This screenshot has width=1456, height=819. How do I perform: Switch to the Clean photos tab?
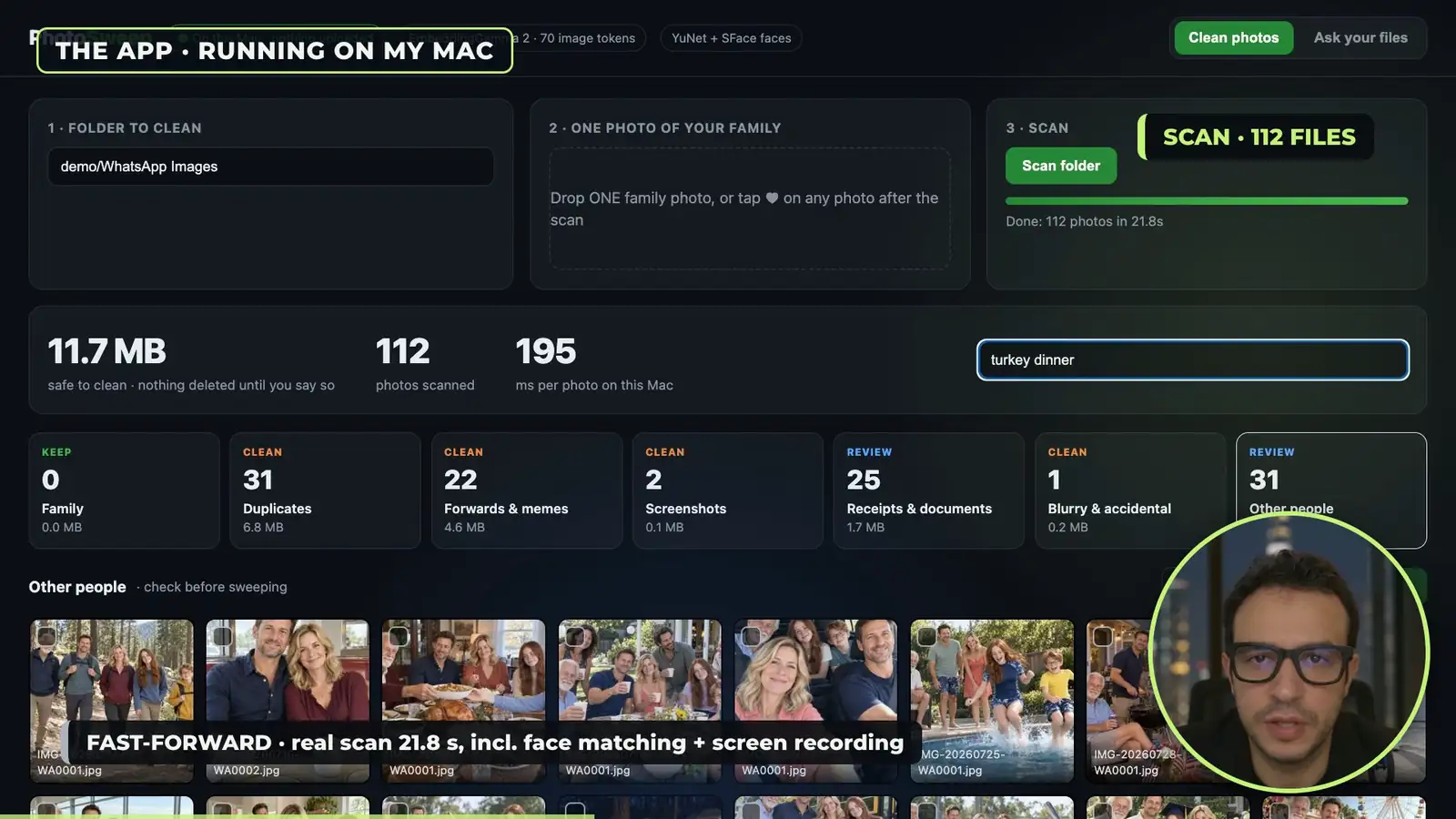[x=1233, y=38]
